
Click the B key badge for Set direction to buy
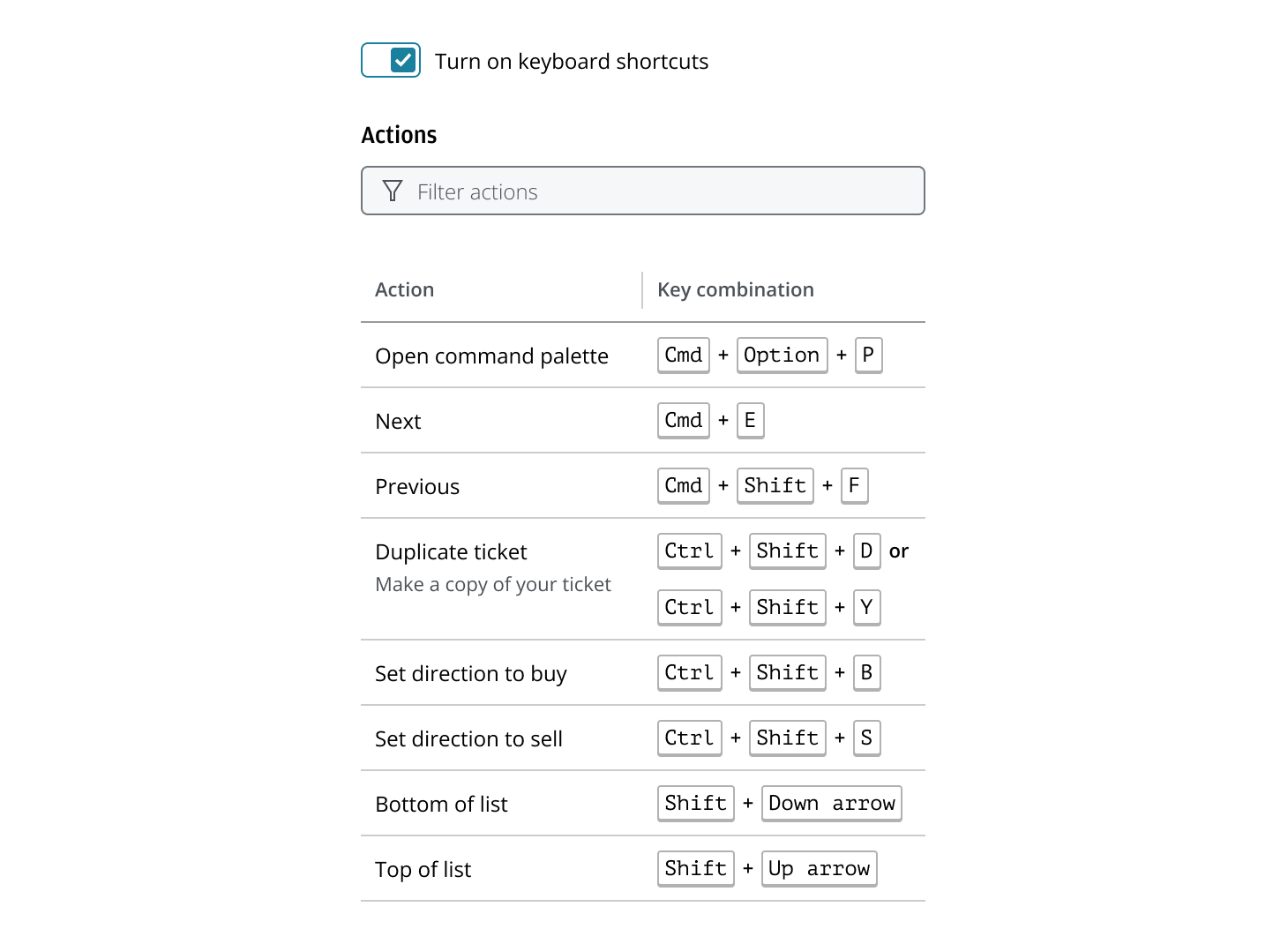point(866,672)
